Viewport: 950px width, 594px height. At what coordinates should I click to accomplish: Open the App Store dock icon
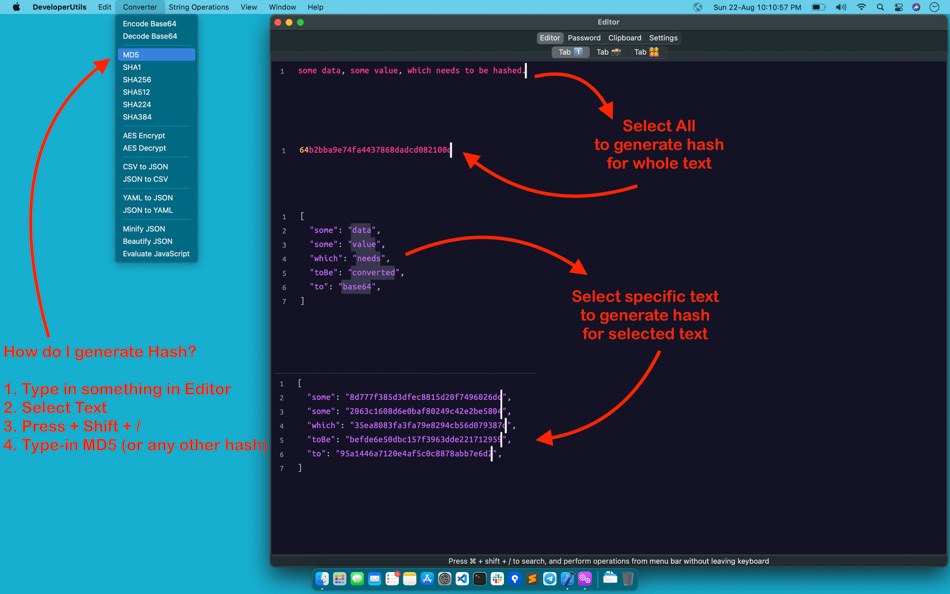tap(427, 579)
